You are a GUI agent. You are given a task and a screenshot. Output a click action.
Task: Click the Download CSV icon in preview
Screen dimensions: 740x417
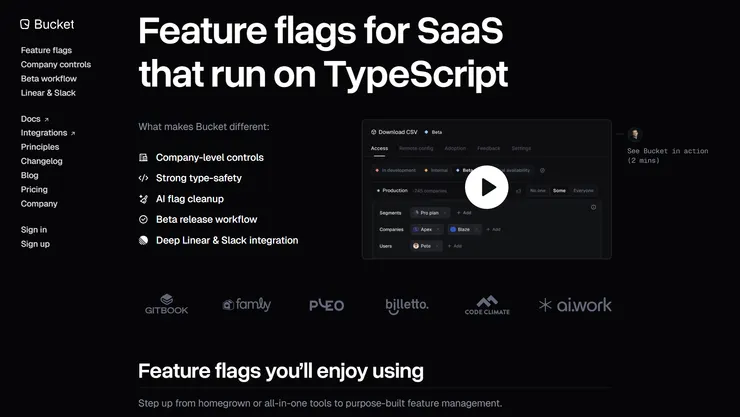point(374,132)
